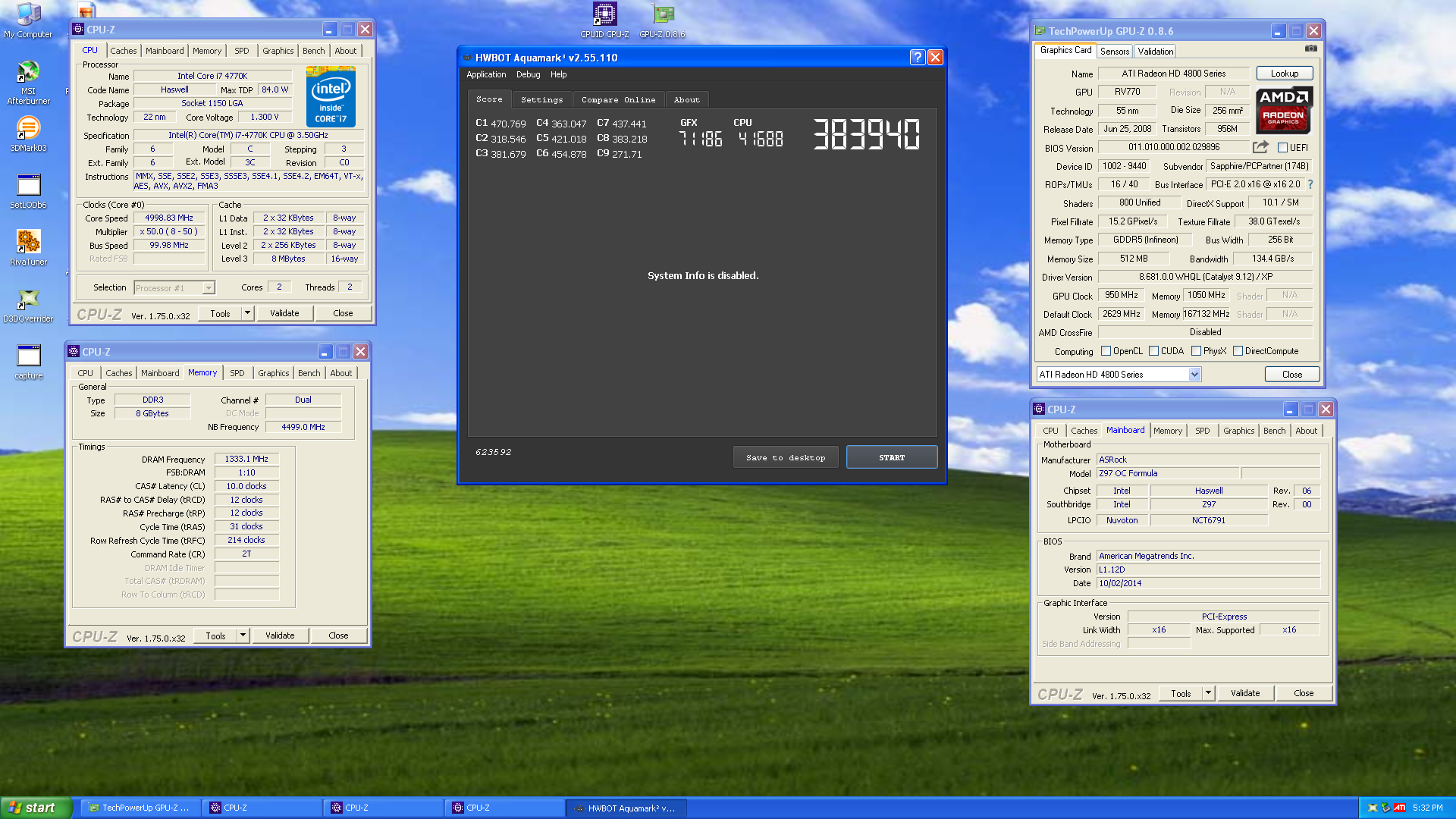Toggle OpenCL checkbox in GPU-Z
Image resolution: width=1456 pixels, height=819 pixels.
(1106, 351)
